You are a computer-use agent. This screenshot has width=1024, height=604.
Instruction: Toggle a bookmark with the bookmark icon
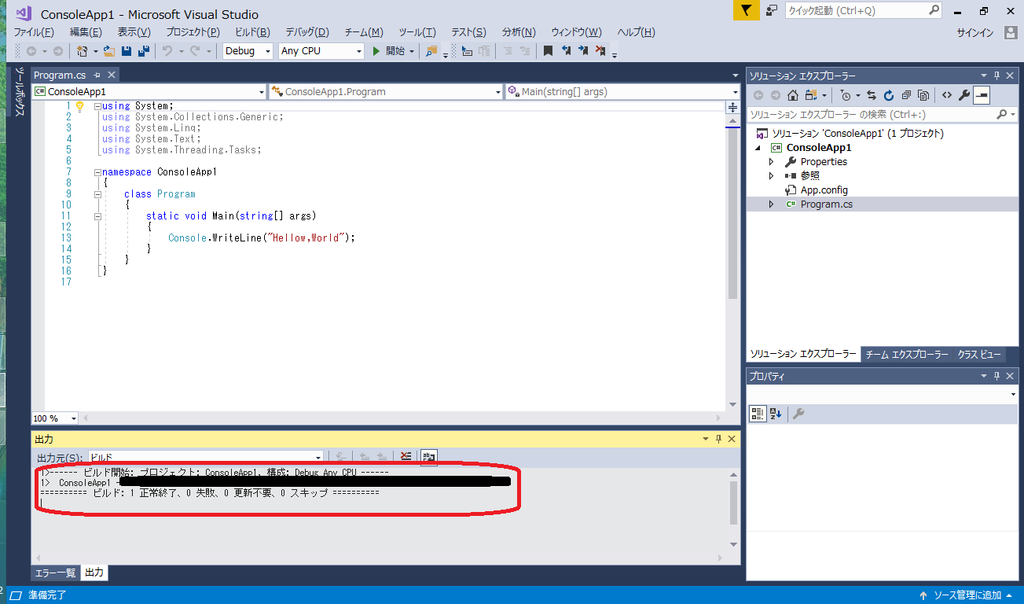(548, 51)
